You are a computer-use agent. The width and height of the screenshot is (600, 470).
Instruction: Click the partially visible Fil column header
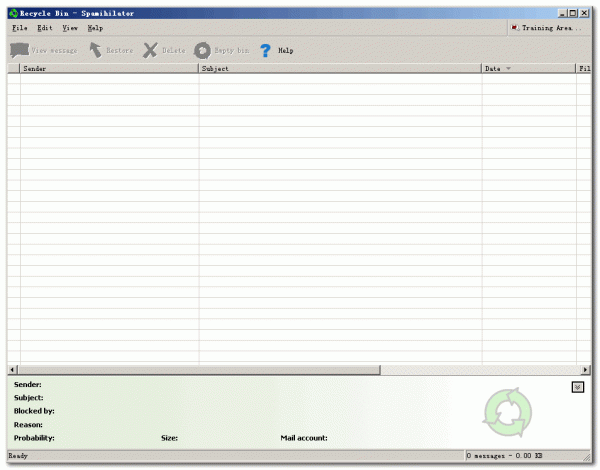click(x=584, y=69)
